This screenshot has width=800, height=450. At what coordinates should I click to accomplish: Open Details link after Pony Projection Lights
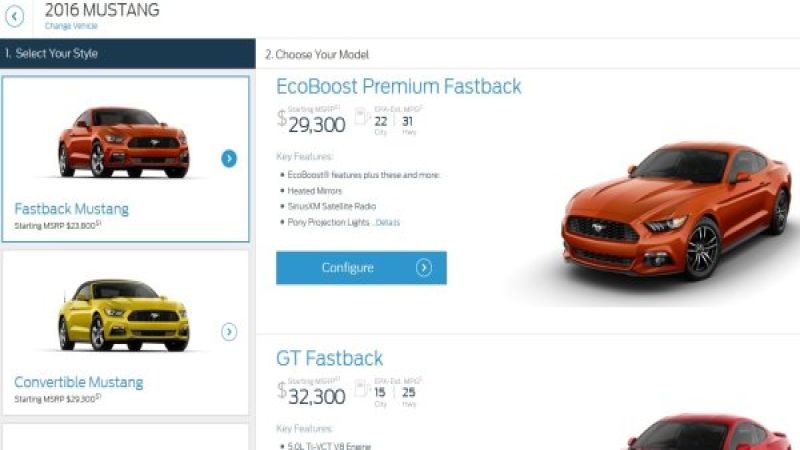(x=387, y=222)
